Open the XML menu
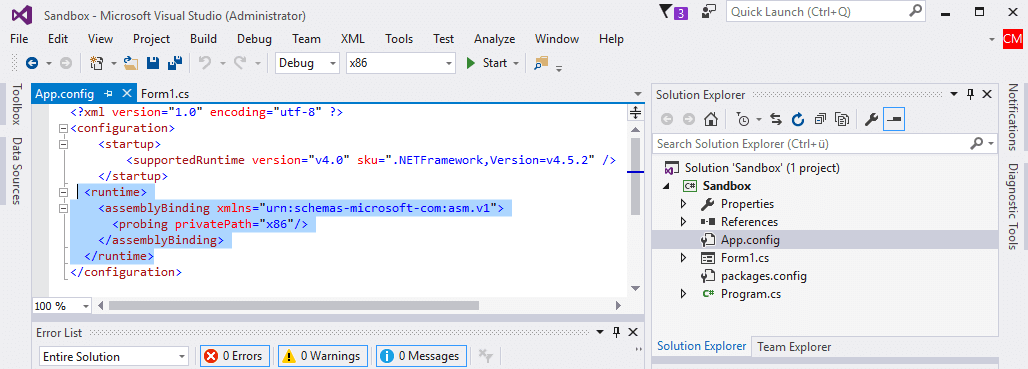 (x=353, y=39)
